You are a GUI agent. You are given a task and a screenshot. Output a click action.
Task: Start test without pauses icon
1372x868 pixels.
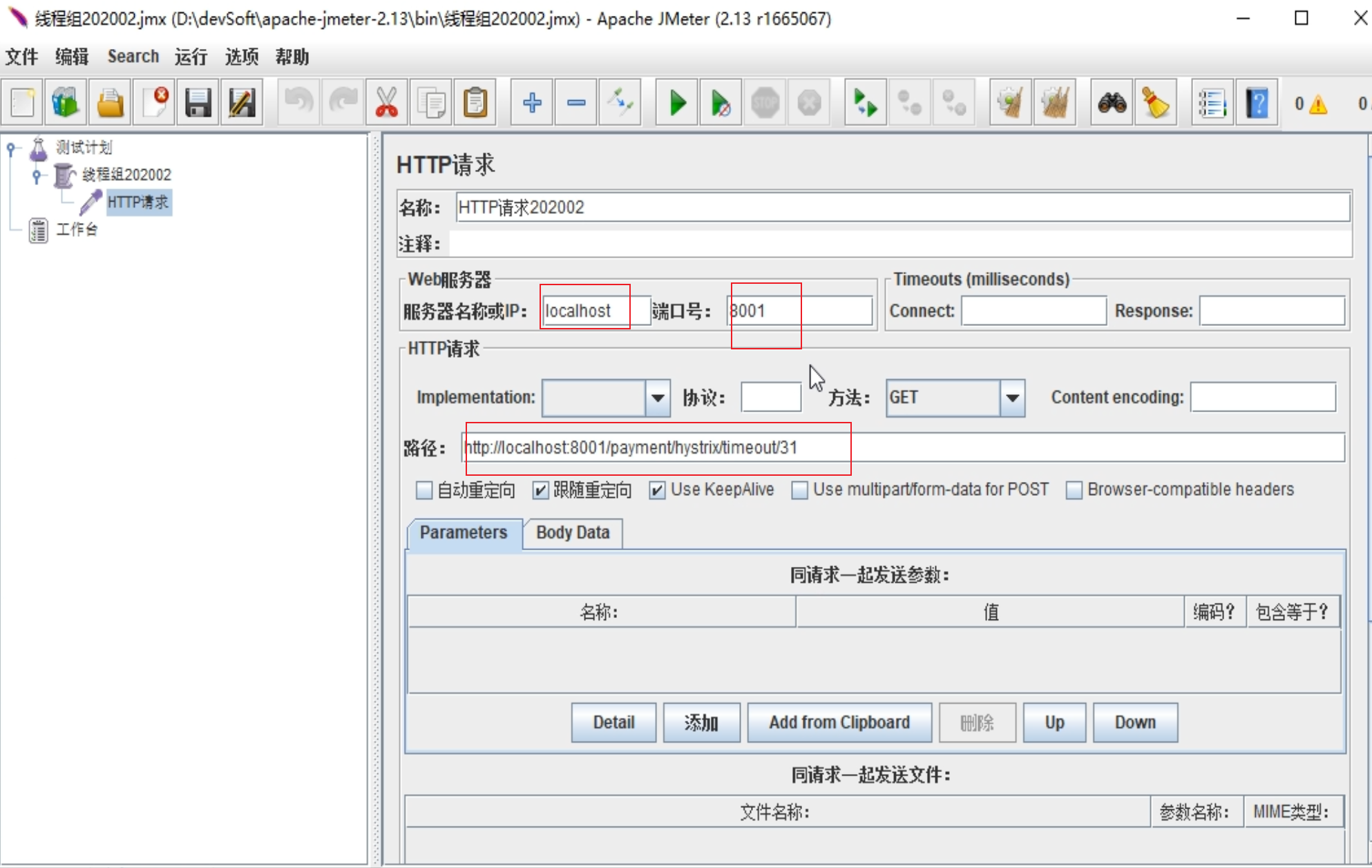coord(721,104)
